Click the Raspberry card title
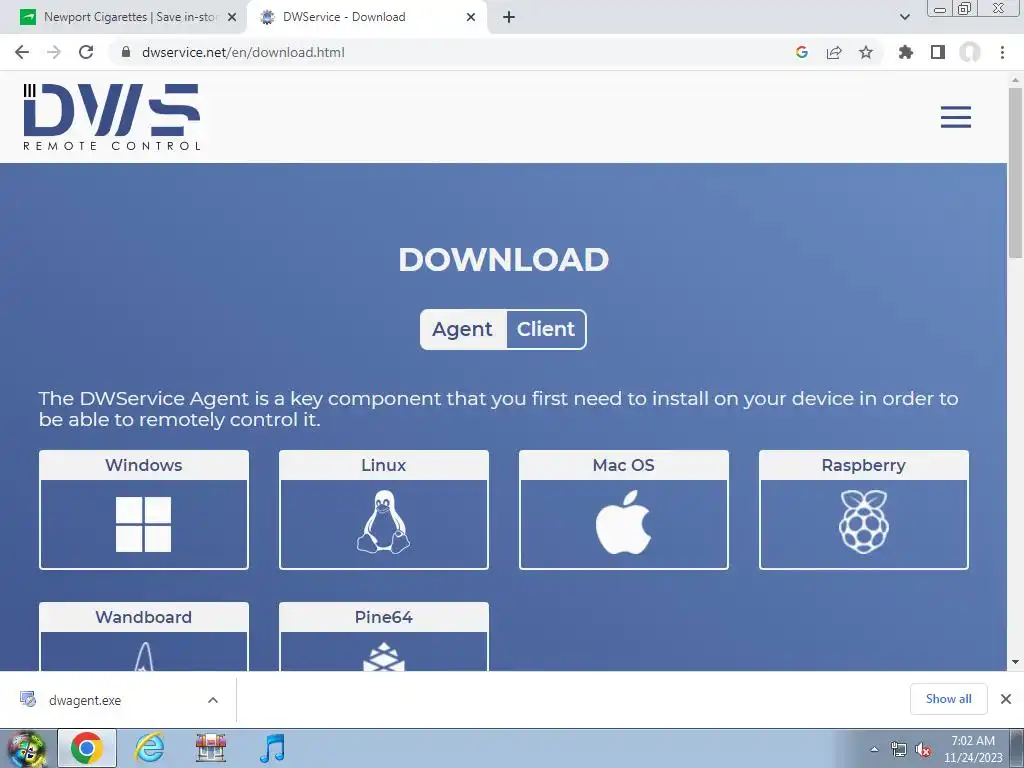Image resolution: width=1024 pixels, height=768 pixels. [x=863, y=465]
